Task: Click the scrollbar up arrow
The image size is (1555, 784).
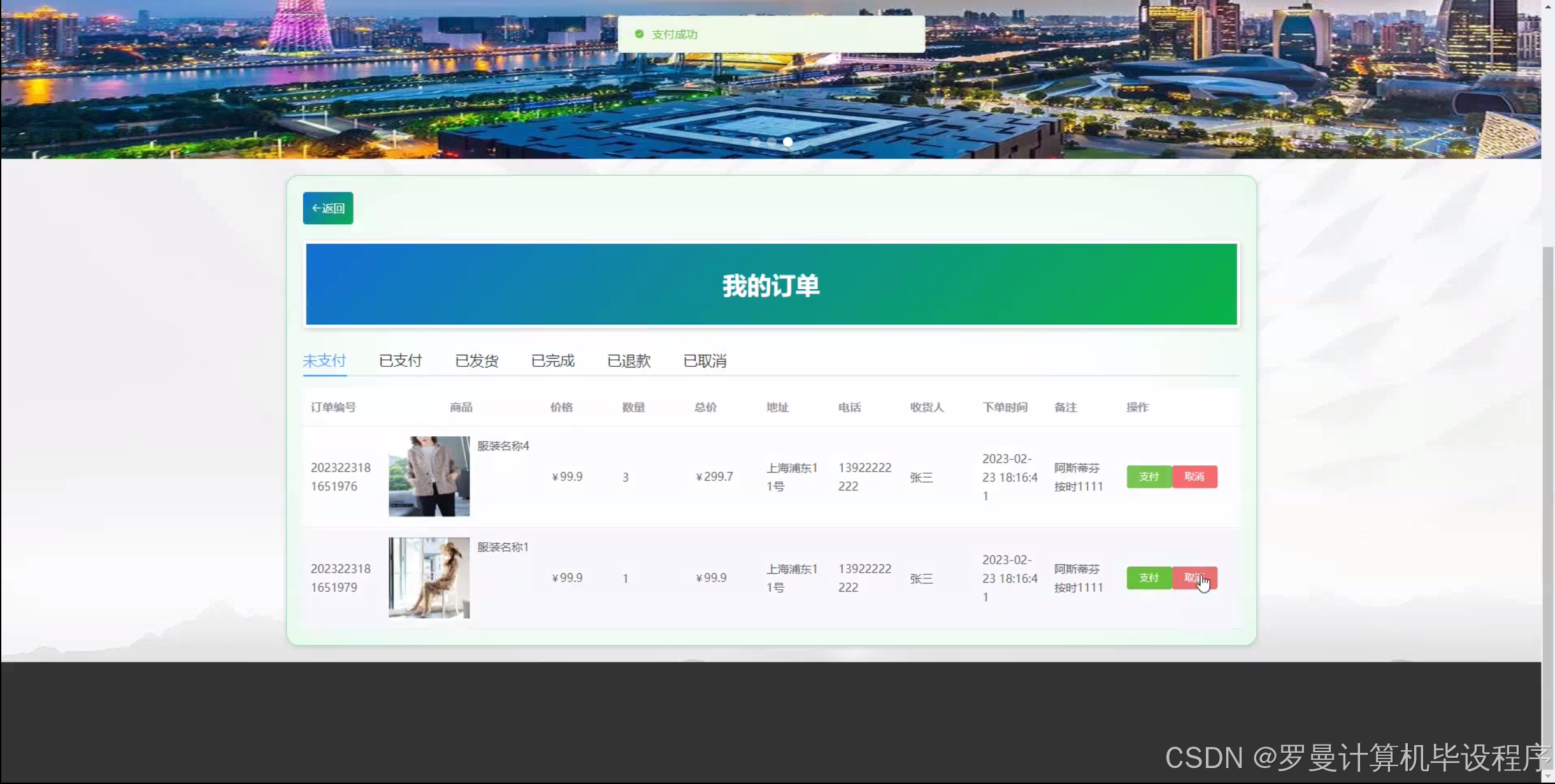Action: point(1548,6)
